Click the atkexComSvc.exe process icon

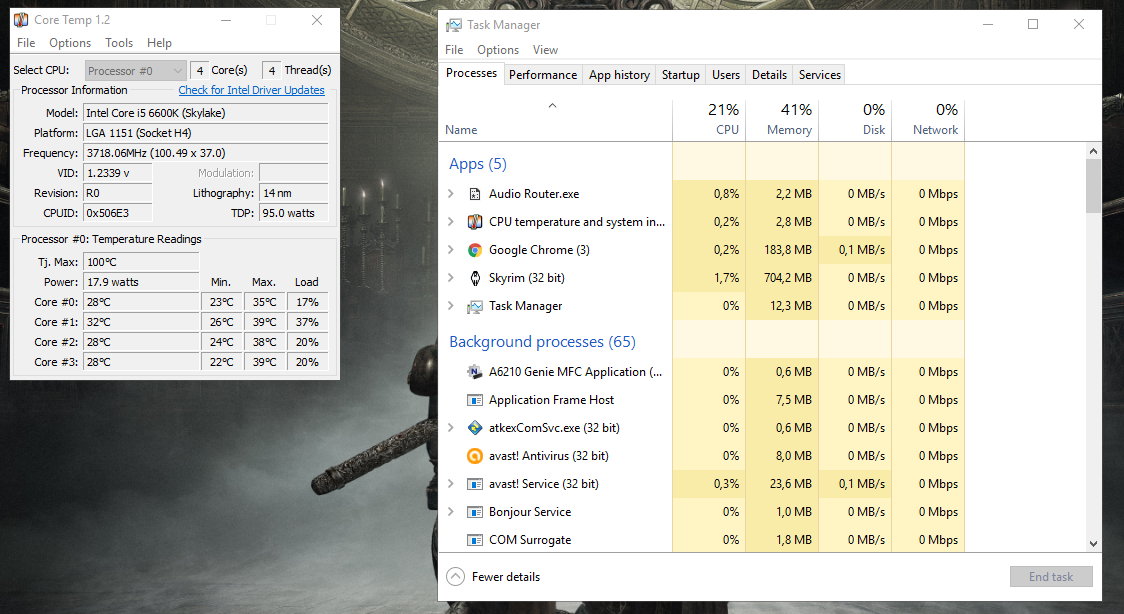475,428
